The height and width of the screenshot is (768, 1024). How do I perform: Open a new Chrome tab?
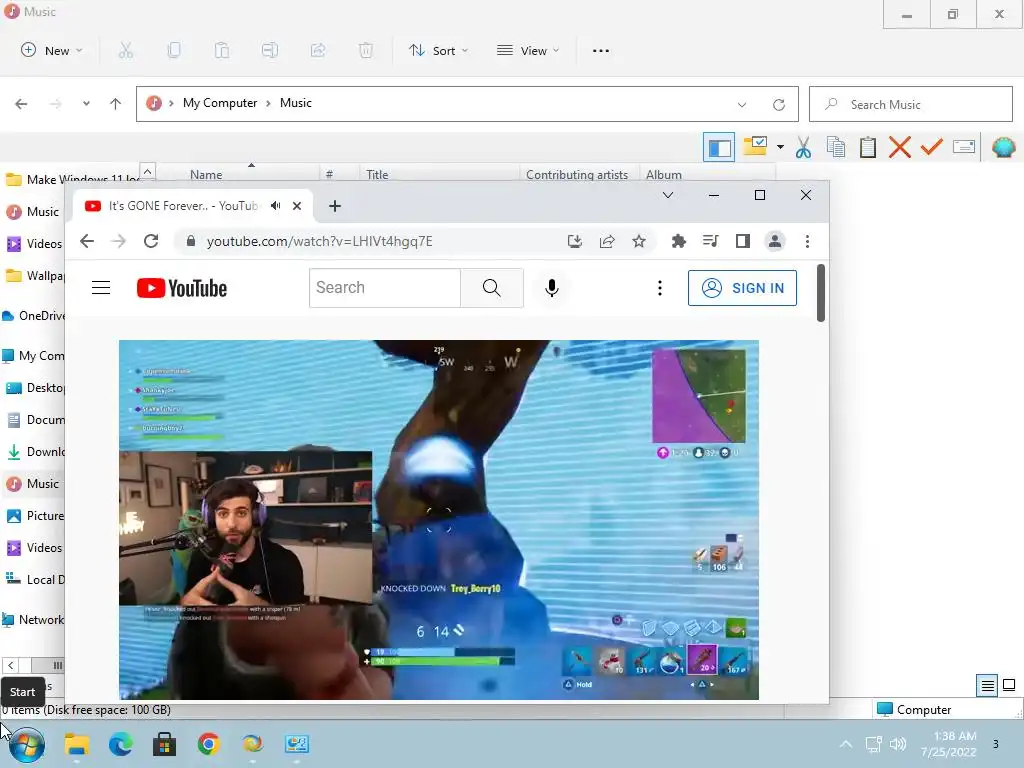335,206
